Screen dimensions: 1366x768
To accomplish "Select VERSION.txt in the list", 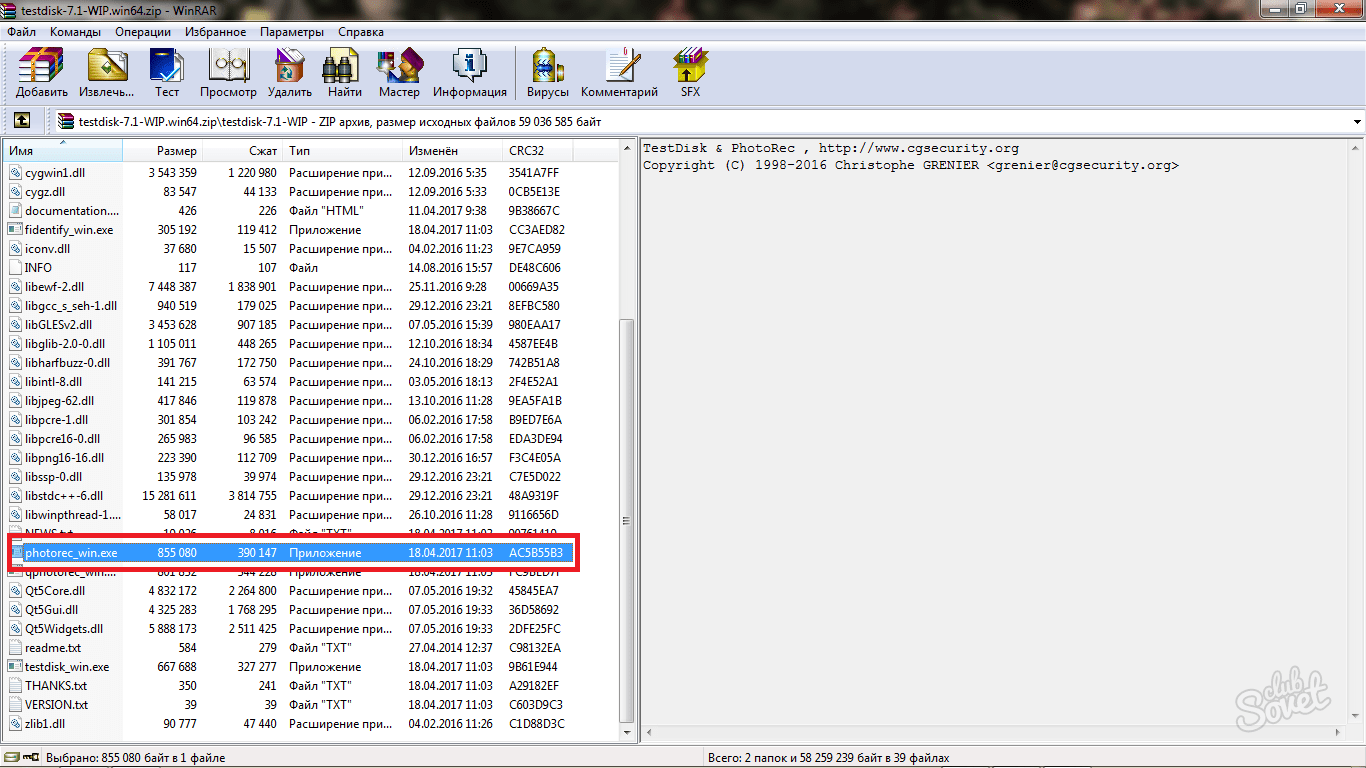I will (x=57, y=704).
